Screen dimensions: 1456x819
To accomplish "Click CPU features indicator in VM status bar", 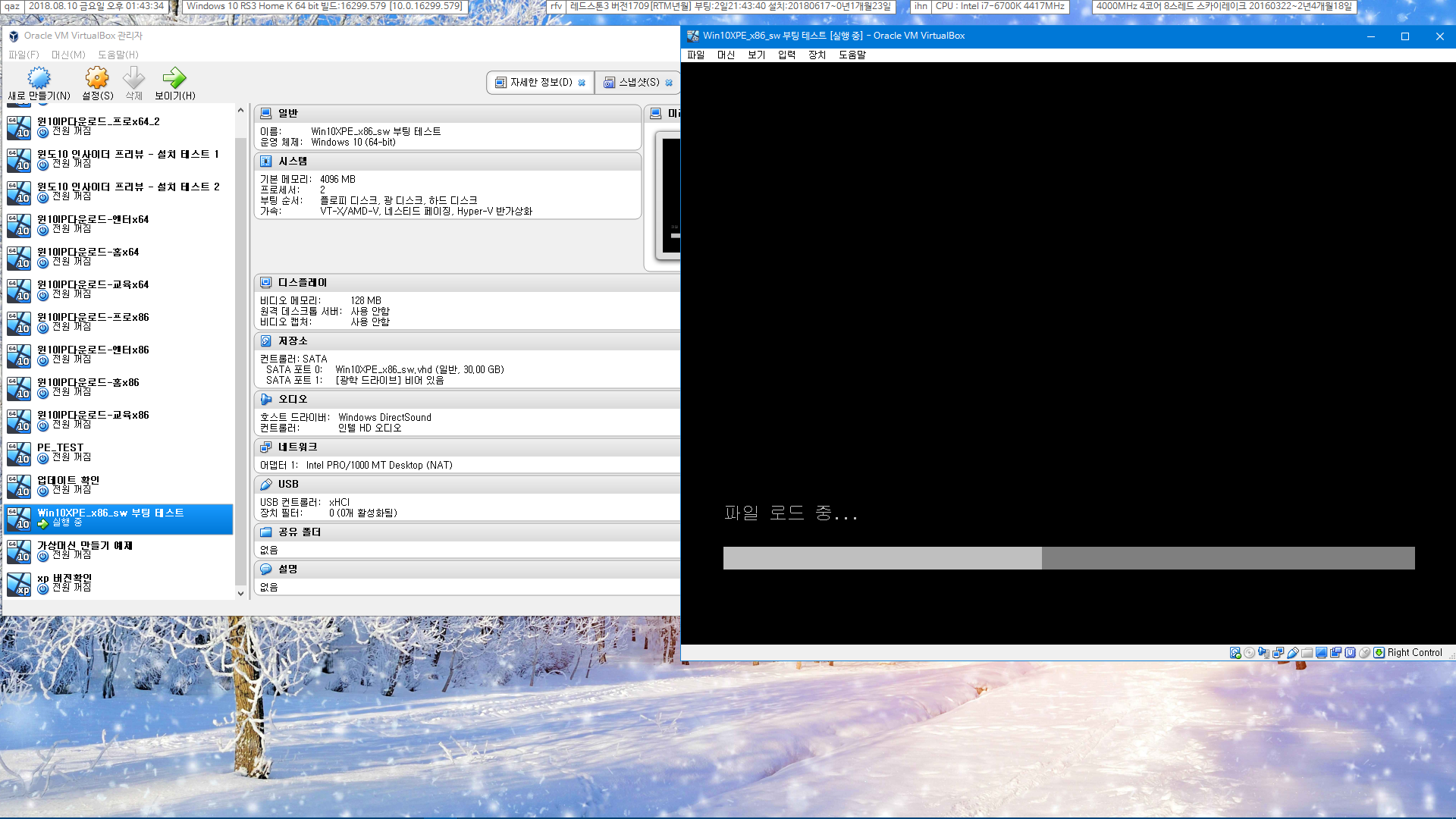I will (1350, 652).
